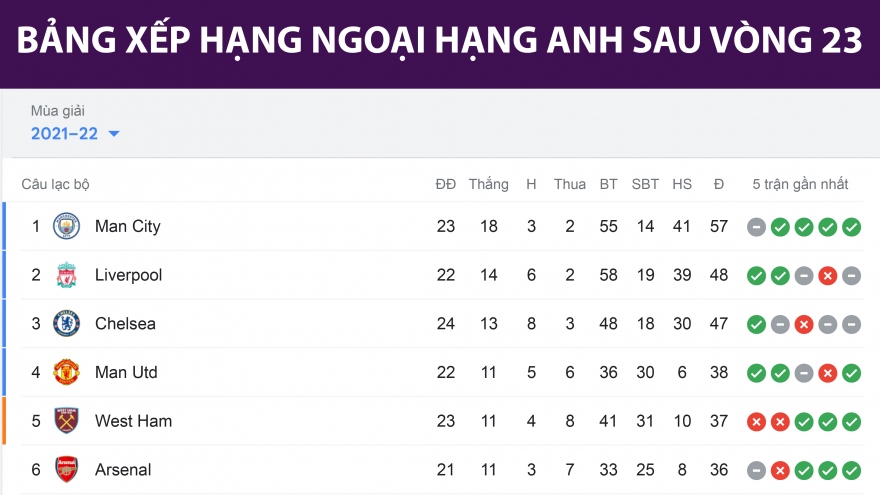Click the Arsenal club crest

coord(66,470)
